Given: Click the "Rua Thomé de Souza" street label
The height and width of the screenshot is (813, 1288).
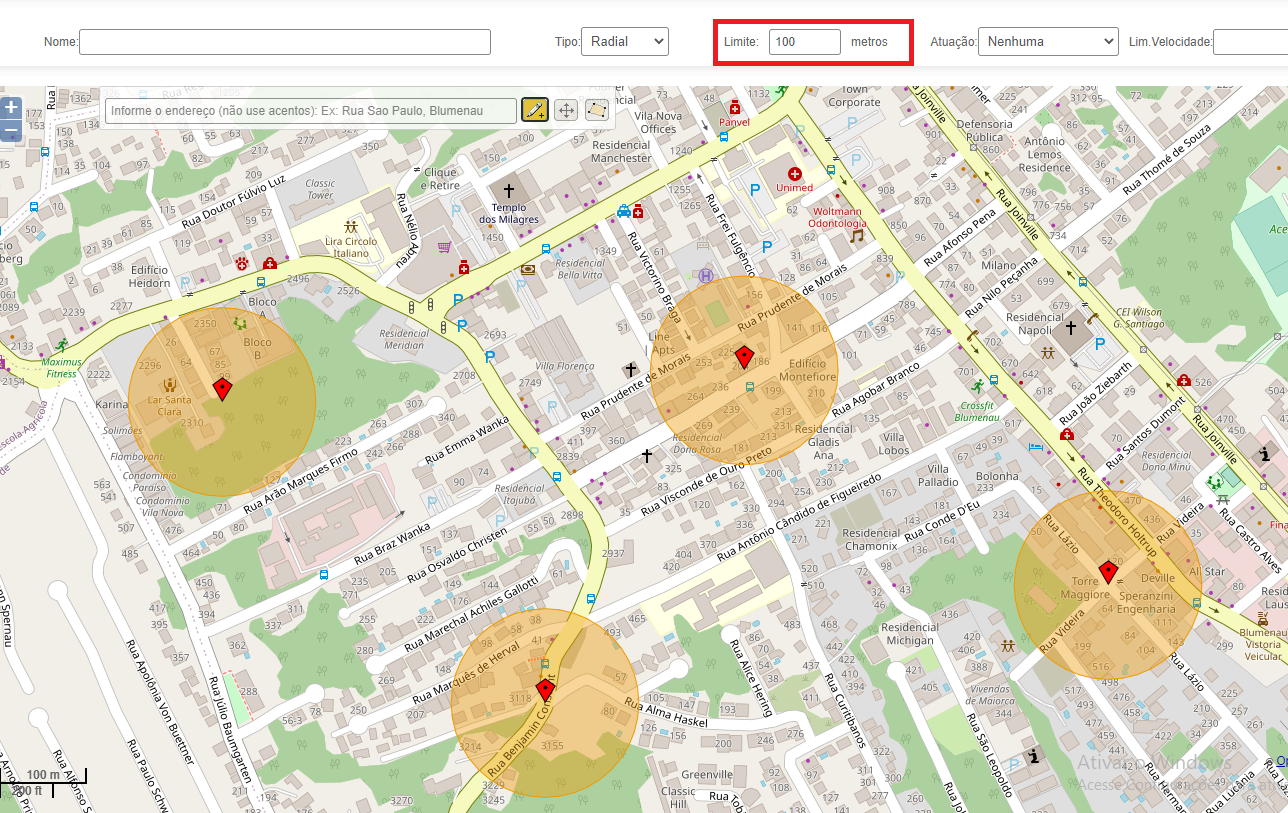Looking at the screenshot, I should tap(1167, 160).
